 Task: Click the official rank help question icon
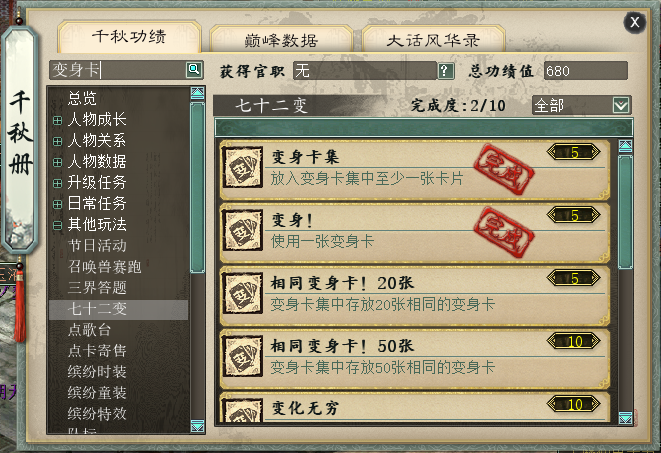pos(446,71)
